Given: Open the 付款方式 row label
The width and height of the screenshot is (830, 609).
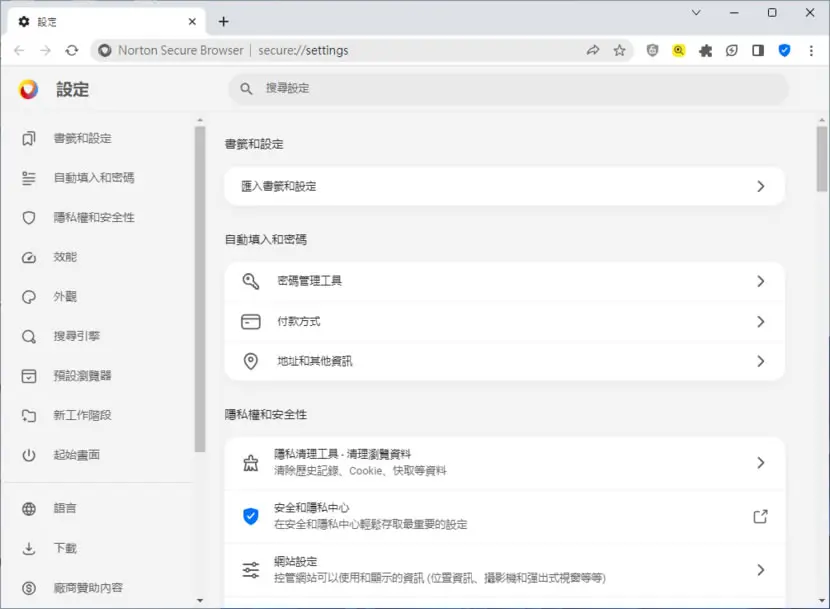Looking at the screenshot, I should point(299,321).
